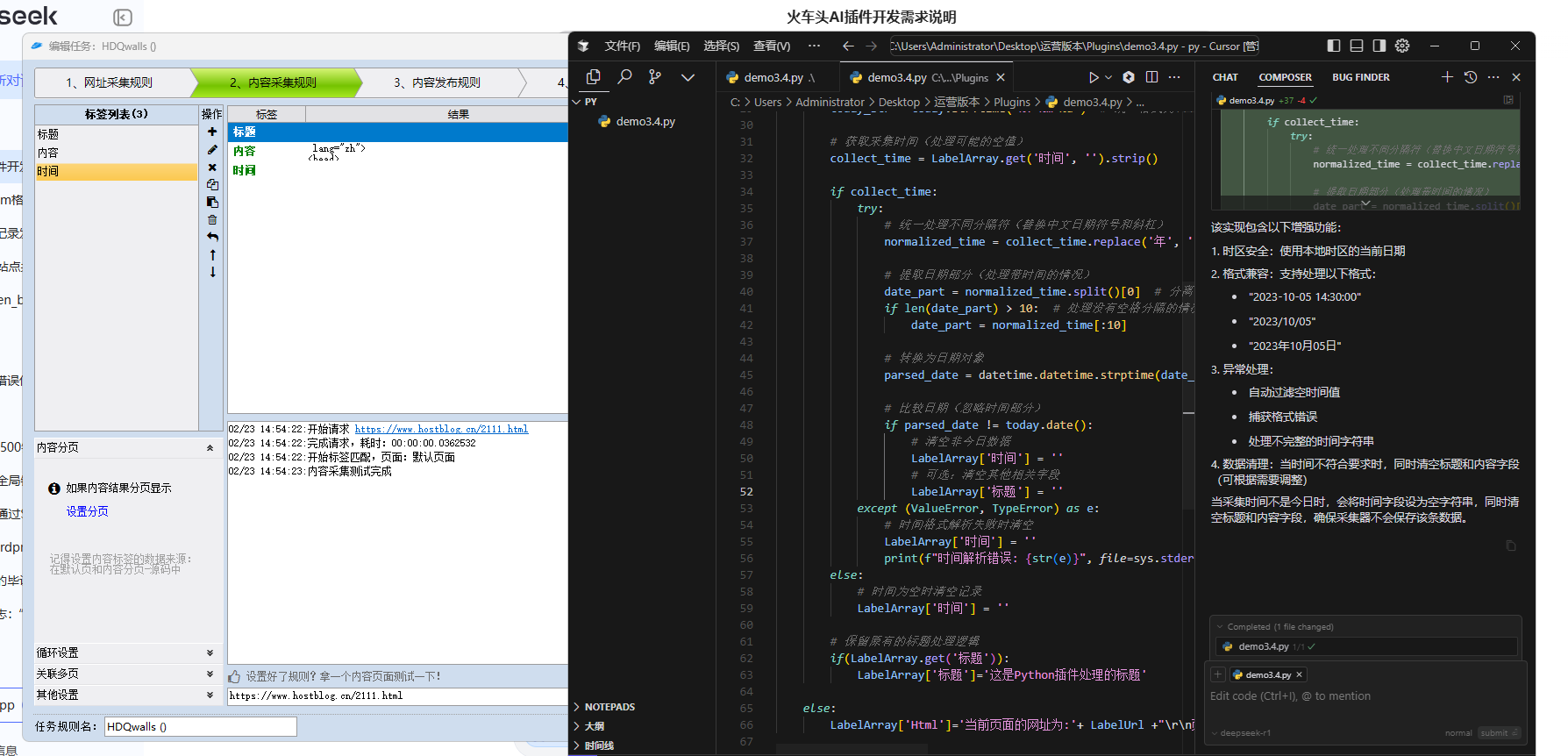Remove demo3.4.py context chip from composer input
This screenshot has width=1568, height=756.
tap(1299, 674)
